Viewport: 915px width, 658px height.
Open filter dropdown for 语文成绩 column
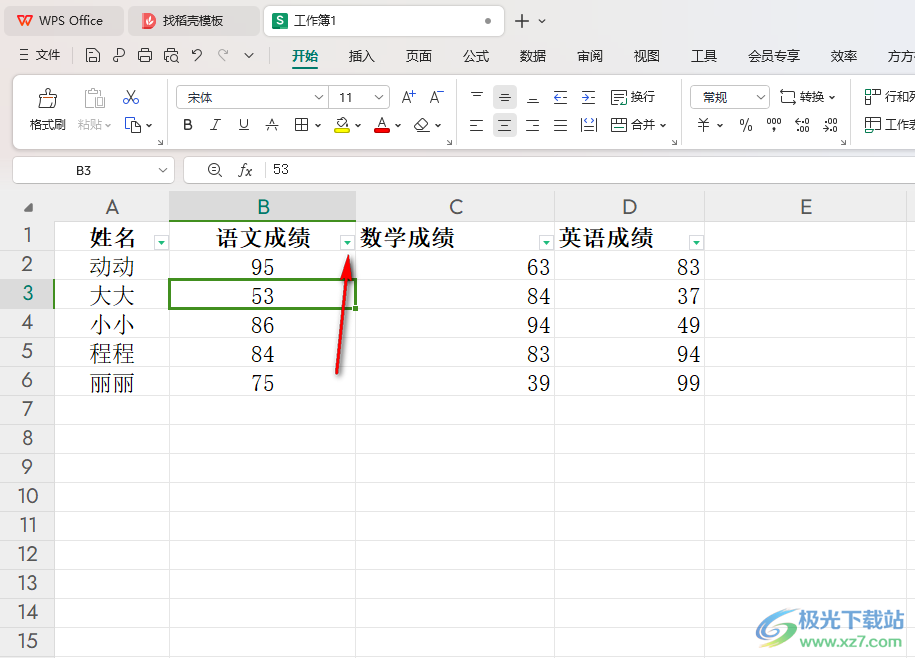coord(347,243)
